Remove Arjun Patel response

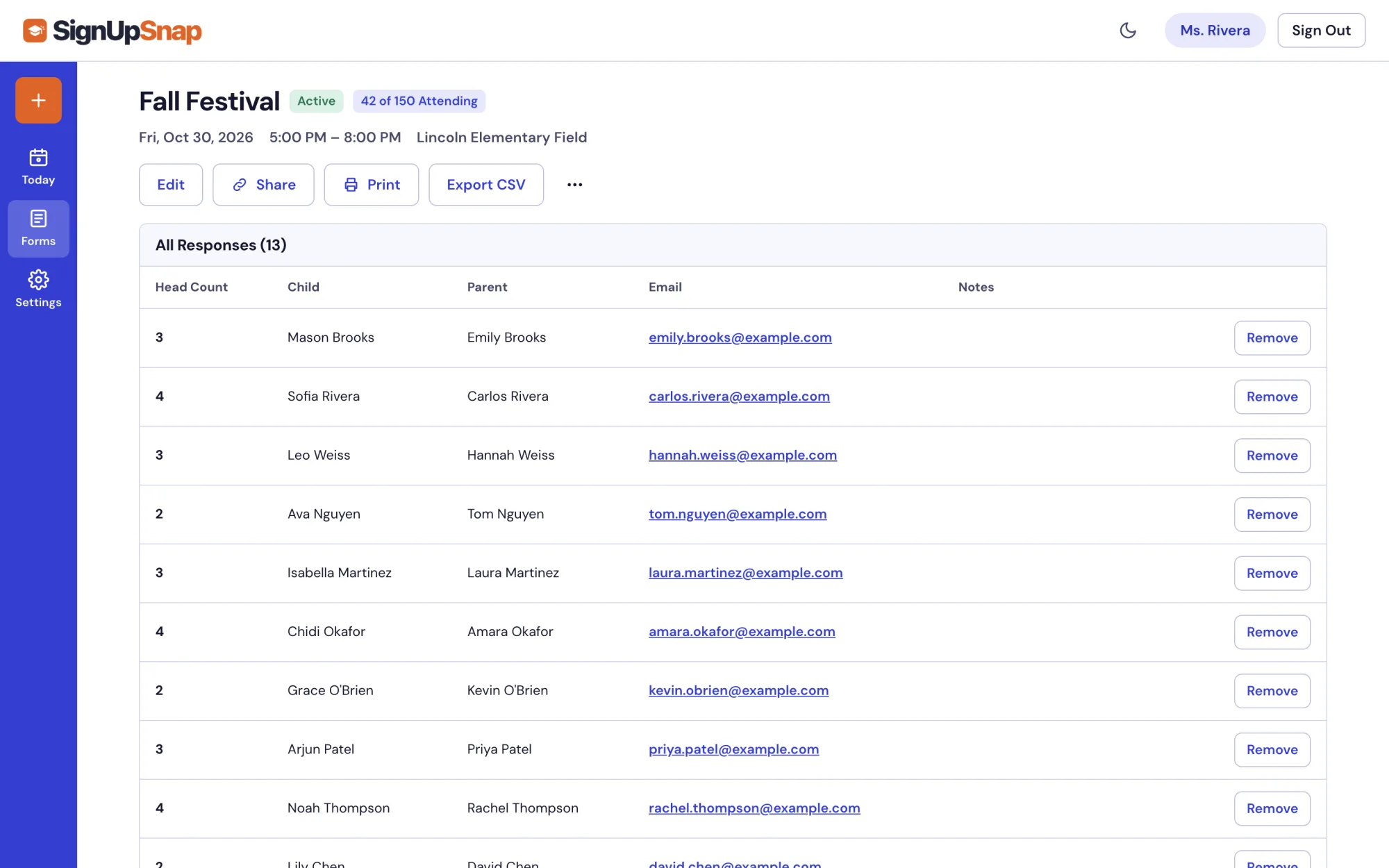(1272, 750)
